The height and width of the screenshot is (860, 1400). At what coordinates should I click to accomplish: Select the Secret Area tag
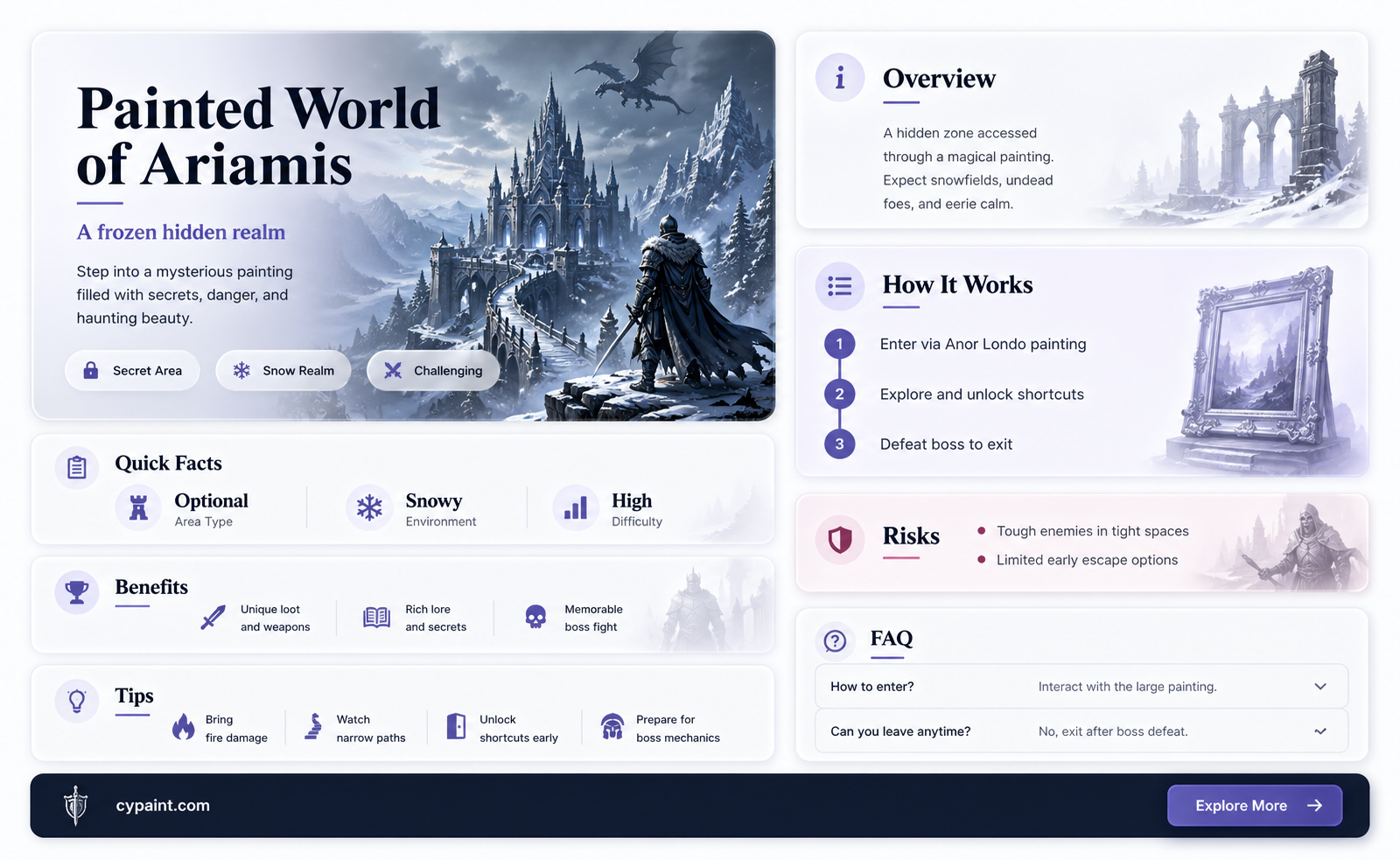[132, 370]
